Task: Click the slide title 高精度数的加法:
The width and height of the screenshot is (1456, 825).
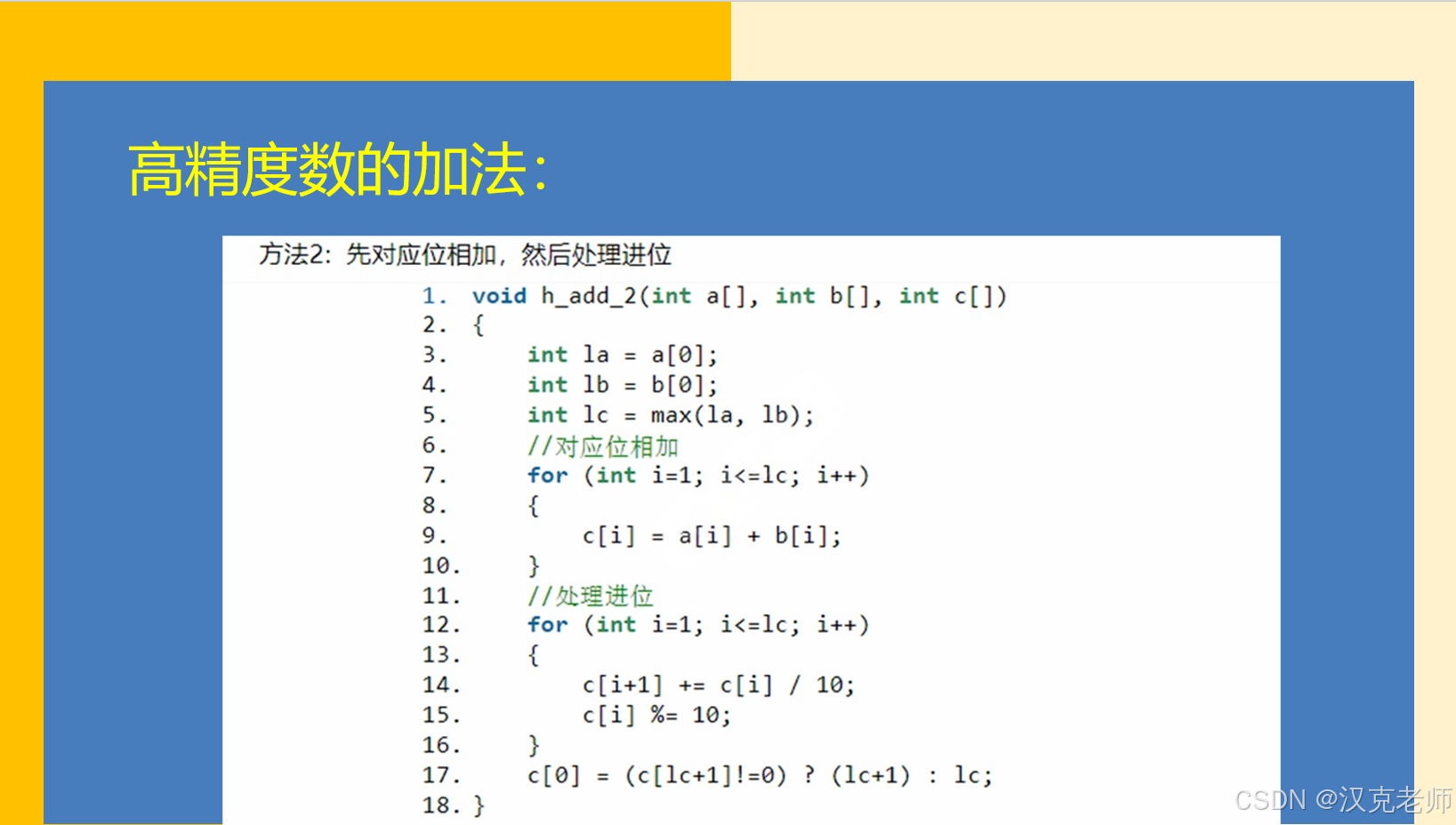Action: [x=339, y=170]
